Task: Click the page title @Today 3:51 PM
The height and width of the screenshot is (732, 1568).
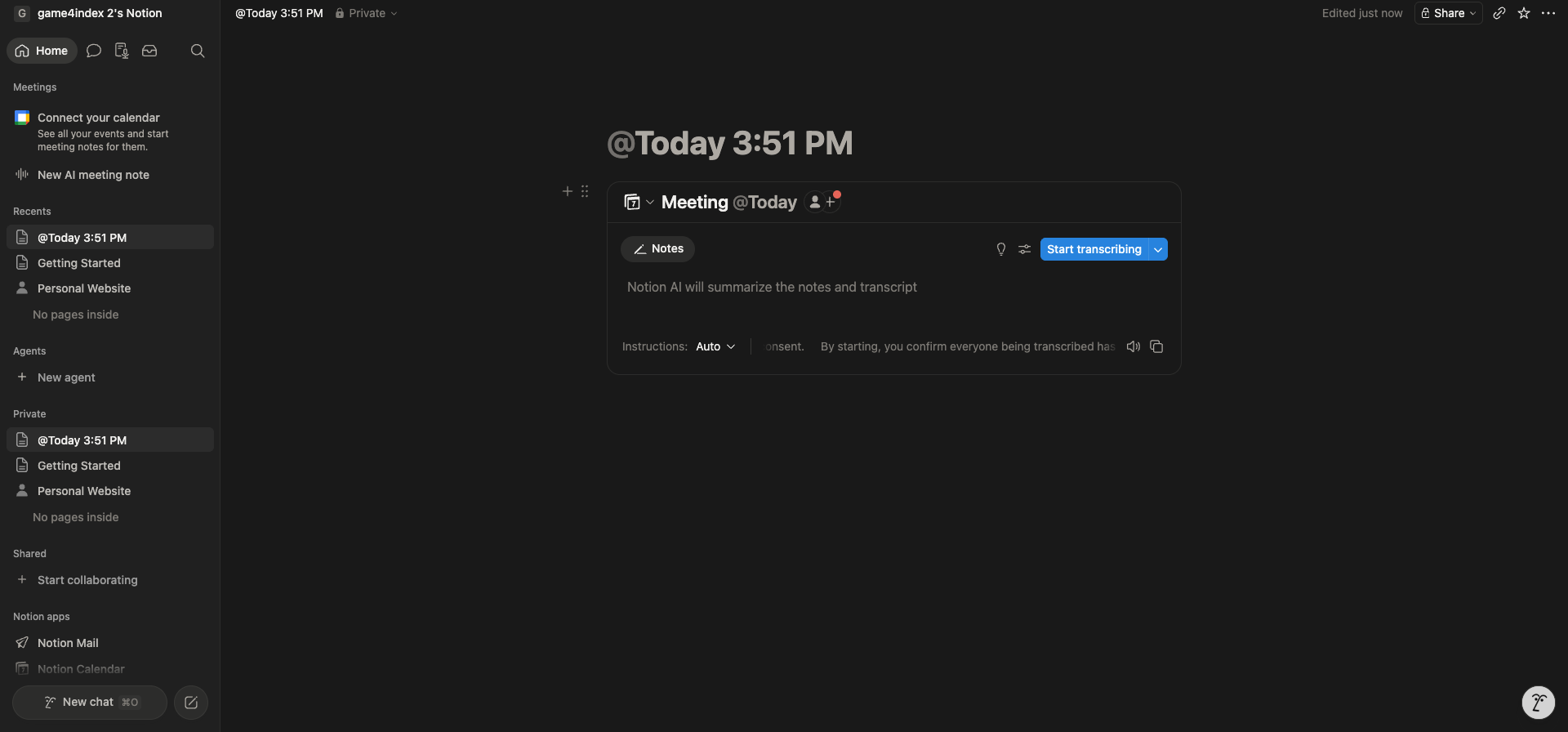Action: click(729, 143)
